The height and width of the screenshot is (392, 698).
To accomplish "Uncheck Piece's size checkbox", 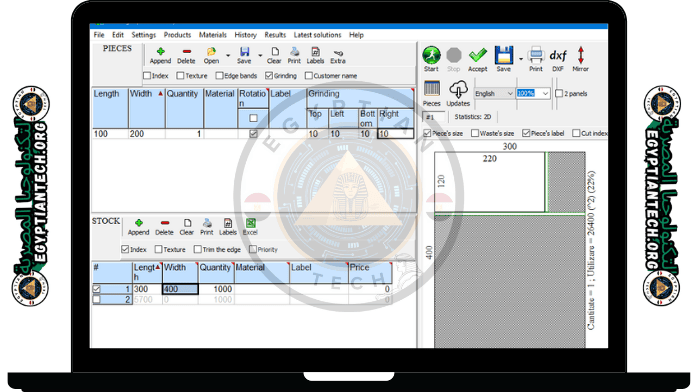I will coord(427,133).
